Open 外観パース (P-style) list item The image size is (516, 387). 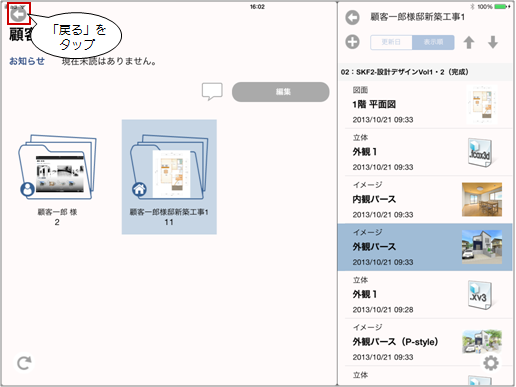425,342
